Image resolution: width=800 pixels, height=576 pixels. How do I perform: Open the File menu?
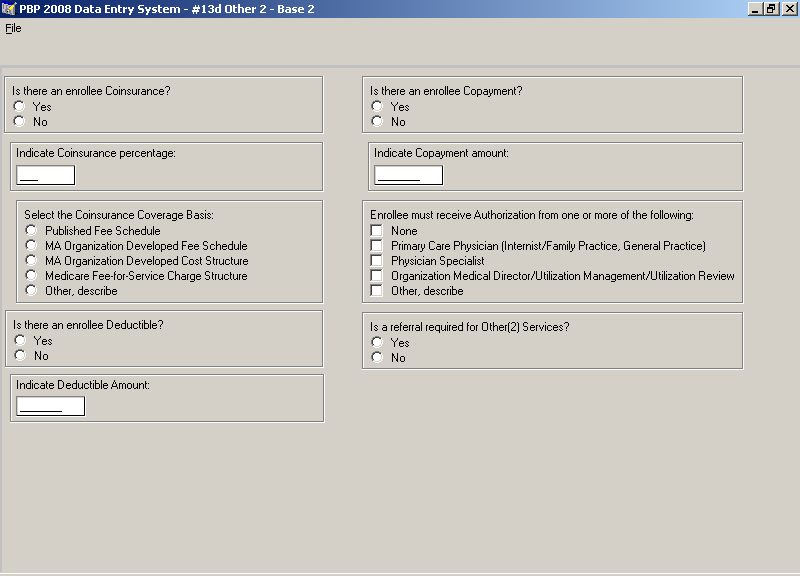13,28
